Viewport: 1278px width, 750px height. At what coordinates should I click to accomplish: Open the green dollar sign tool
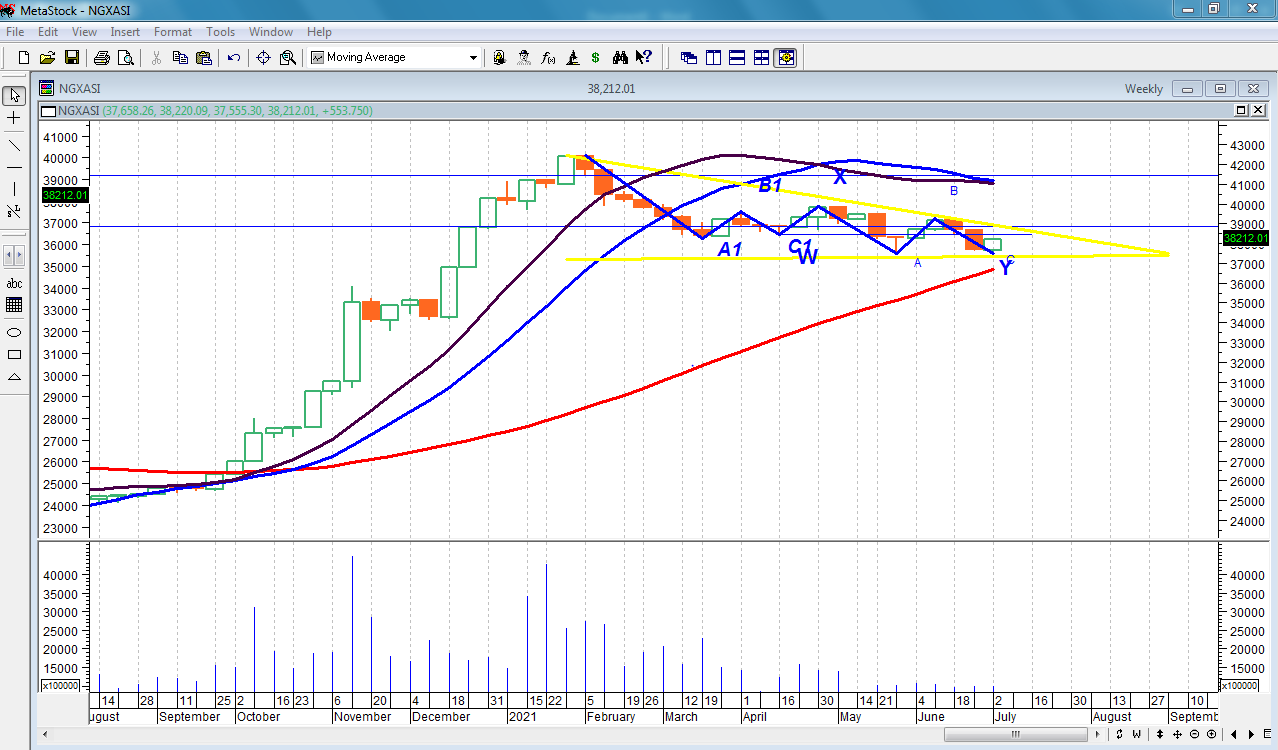tap(596, 58)
